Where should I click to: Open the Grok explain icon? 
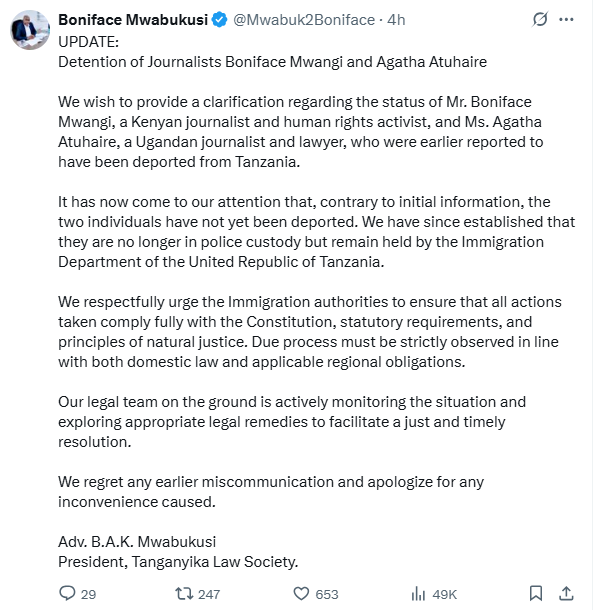click(x=540, y=19)
